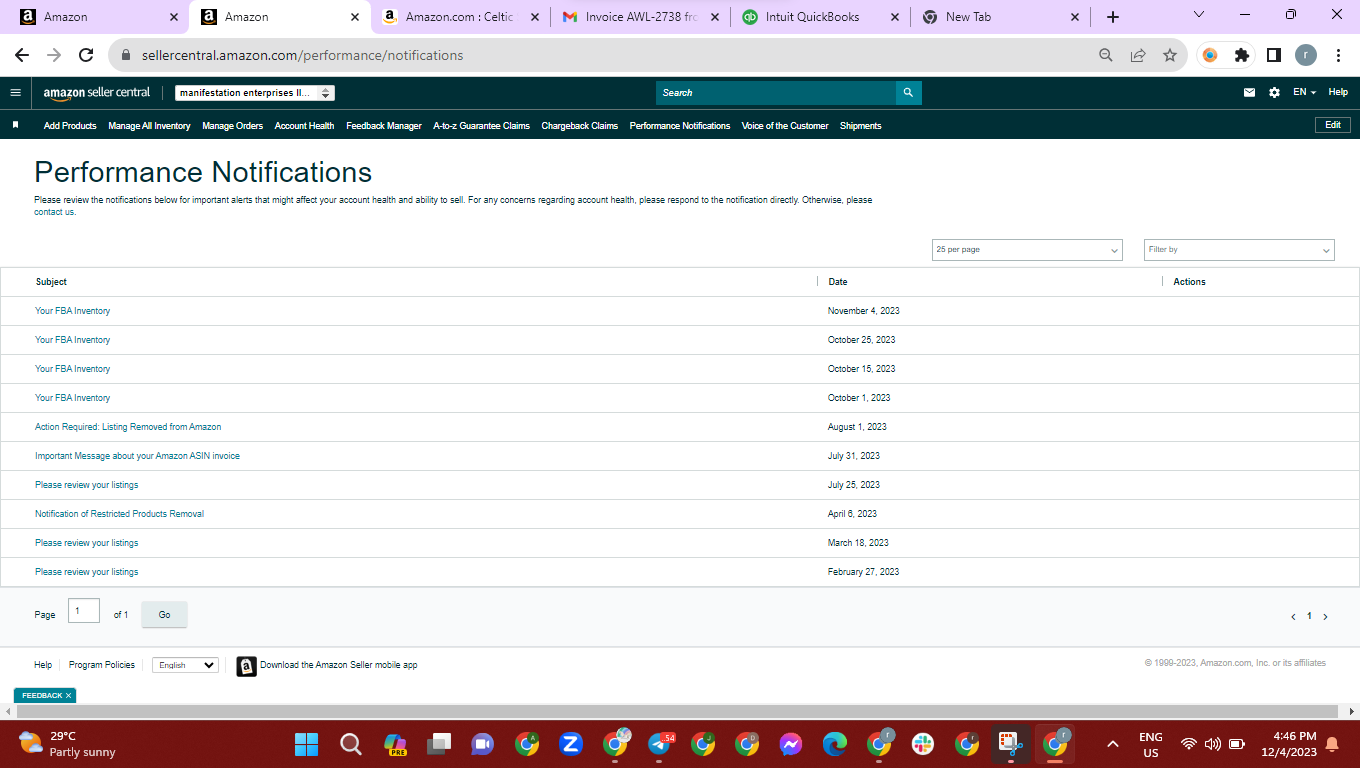The image size is (1360, 768).
Task: Switch to the Invoice AWL-2738 Gmail tab
Action: click(x=640, y=17)
